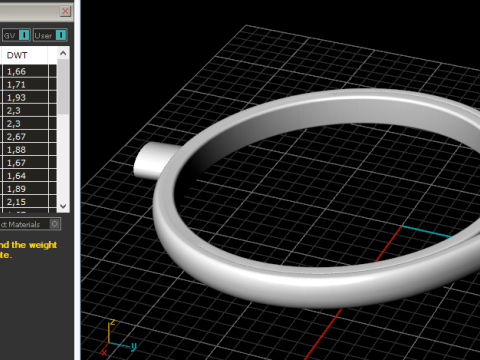
Task: Close the weight panel with red X
Action: coord(65,11)
